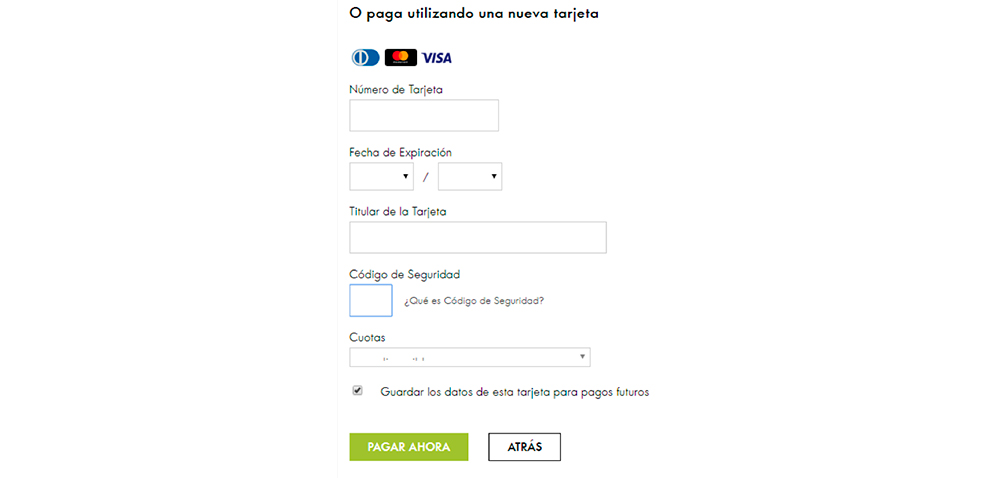Click the Código de Seguridad label text
1000x478 pixels.
405,275
